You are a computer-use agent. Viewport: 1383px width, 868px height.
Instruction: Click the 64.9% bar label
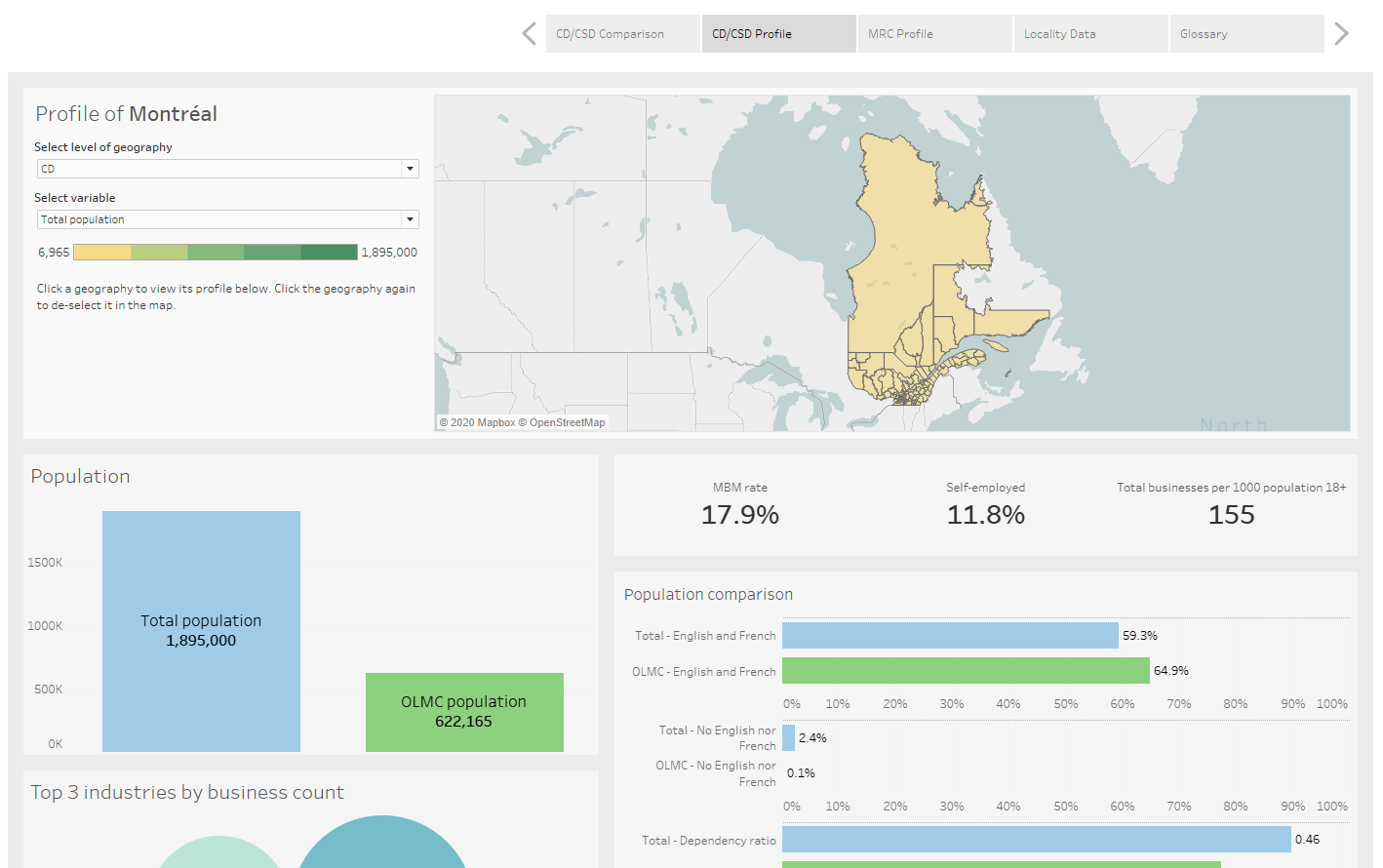click(1171, 671)
